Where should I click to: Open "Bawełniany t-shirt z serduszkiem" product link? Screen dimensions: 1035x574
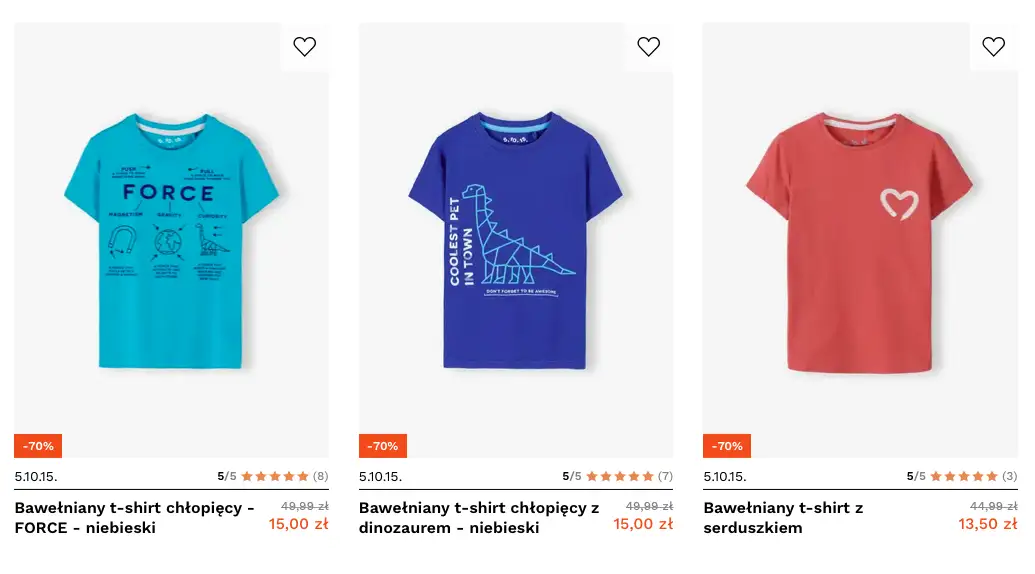(783, 517)
